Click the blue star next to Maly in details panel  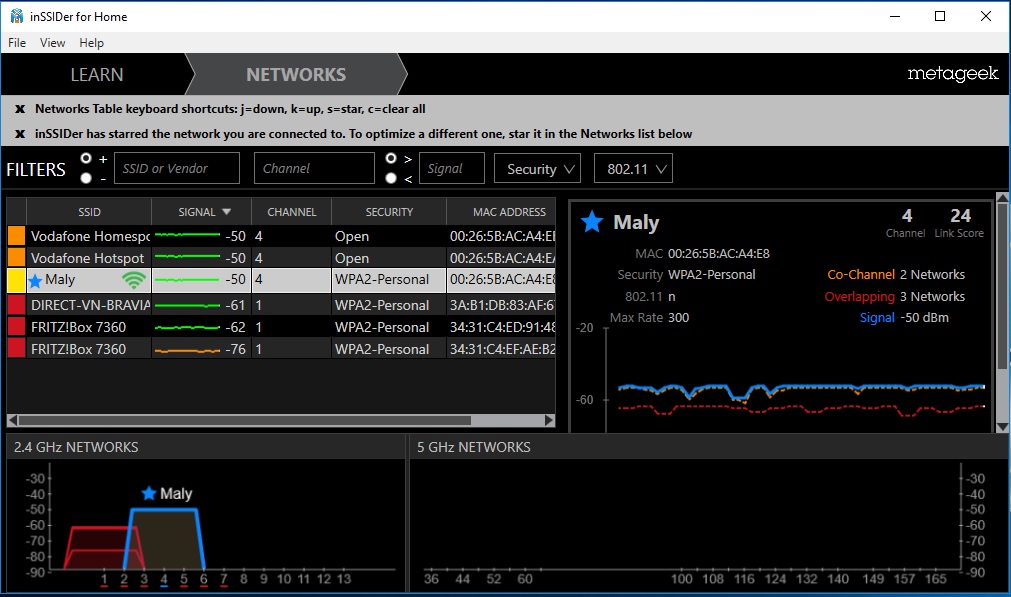(592, 222)
